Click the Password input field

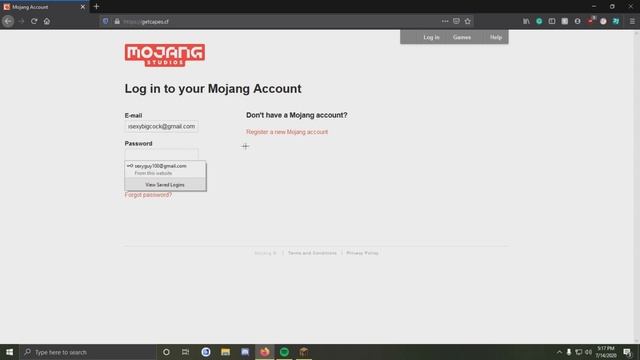(162, 154)
